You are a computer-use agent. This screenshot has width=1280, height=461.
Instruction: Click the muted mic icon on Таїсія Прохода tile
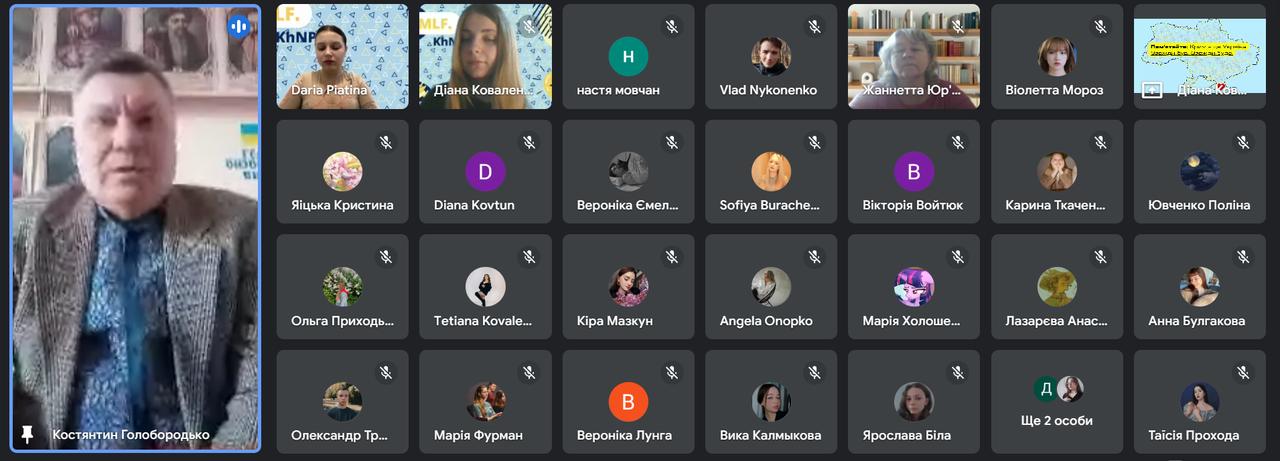coord(1243,373)
